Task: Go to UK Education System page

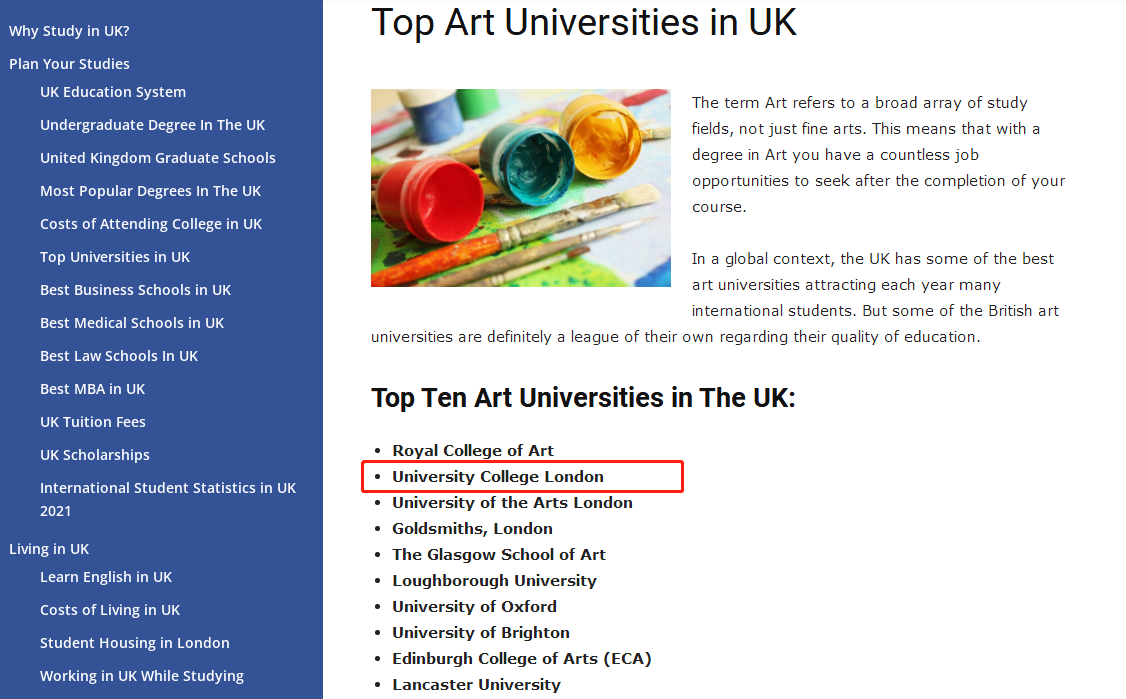Action: (x=113, y=92)
